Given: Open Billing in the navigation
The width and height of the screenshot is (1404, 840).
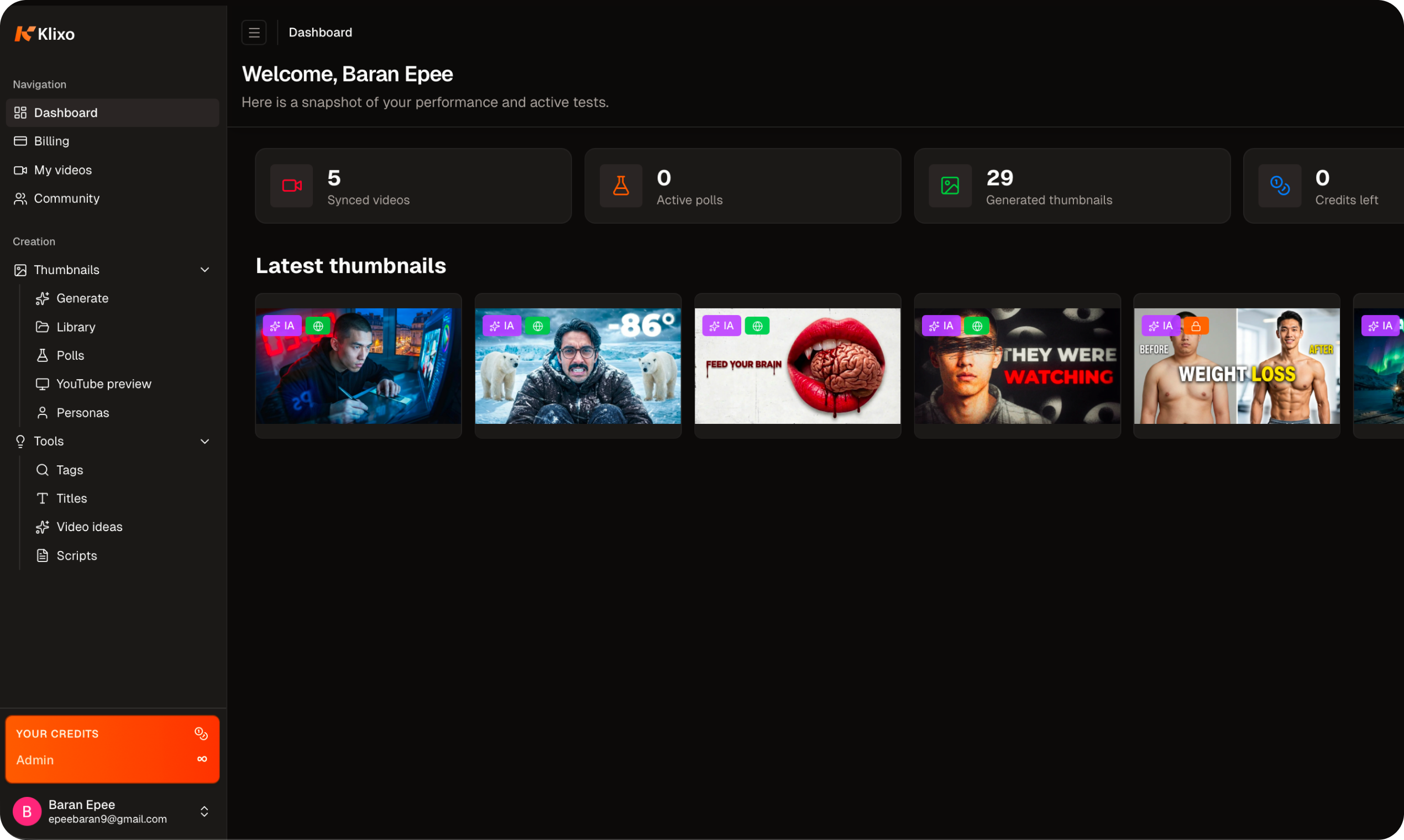Looking at the screenshot, I should pyautogui.click(x=51, y=141).
